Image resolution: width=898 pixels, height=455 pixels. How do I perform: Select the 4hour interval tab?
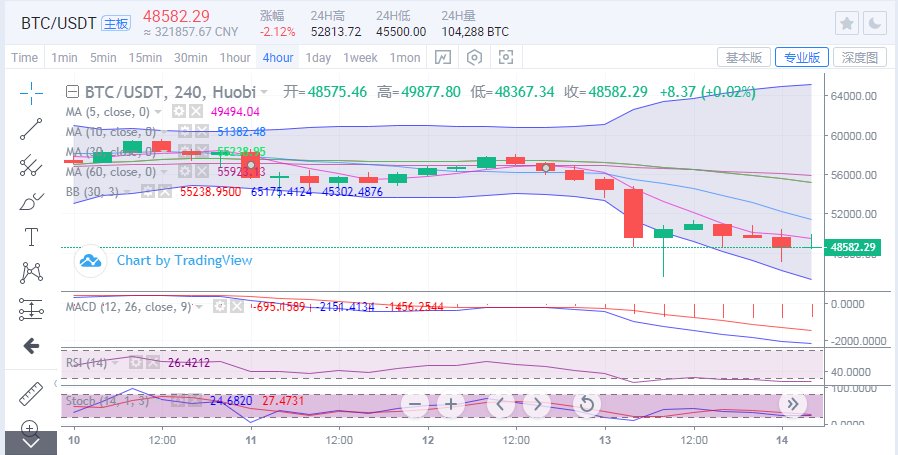point(278,58)
